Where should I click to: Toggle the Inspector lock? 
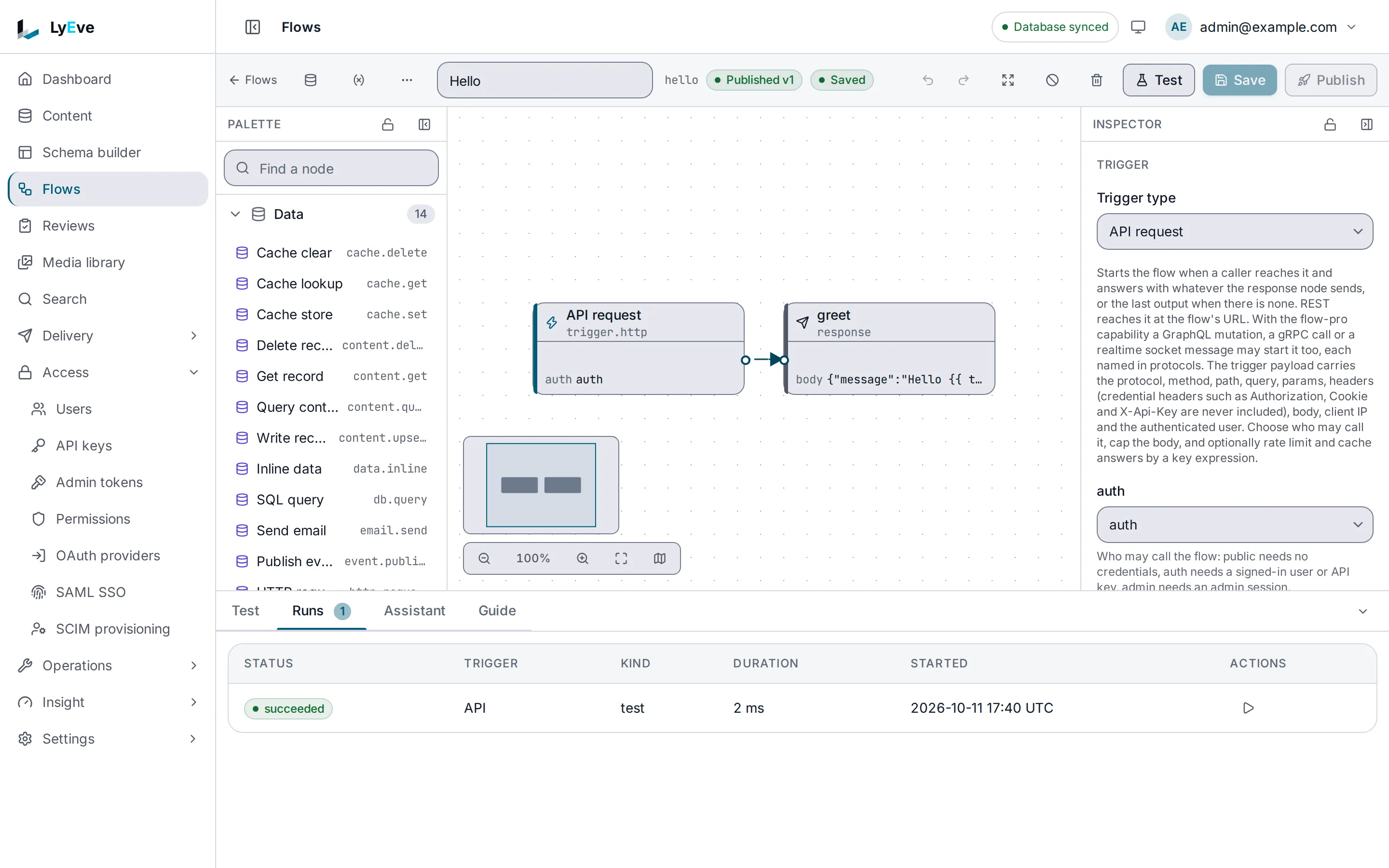1330,124
